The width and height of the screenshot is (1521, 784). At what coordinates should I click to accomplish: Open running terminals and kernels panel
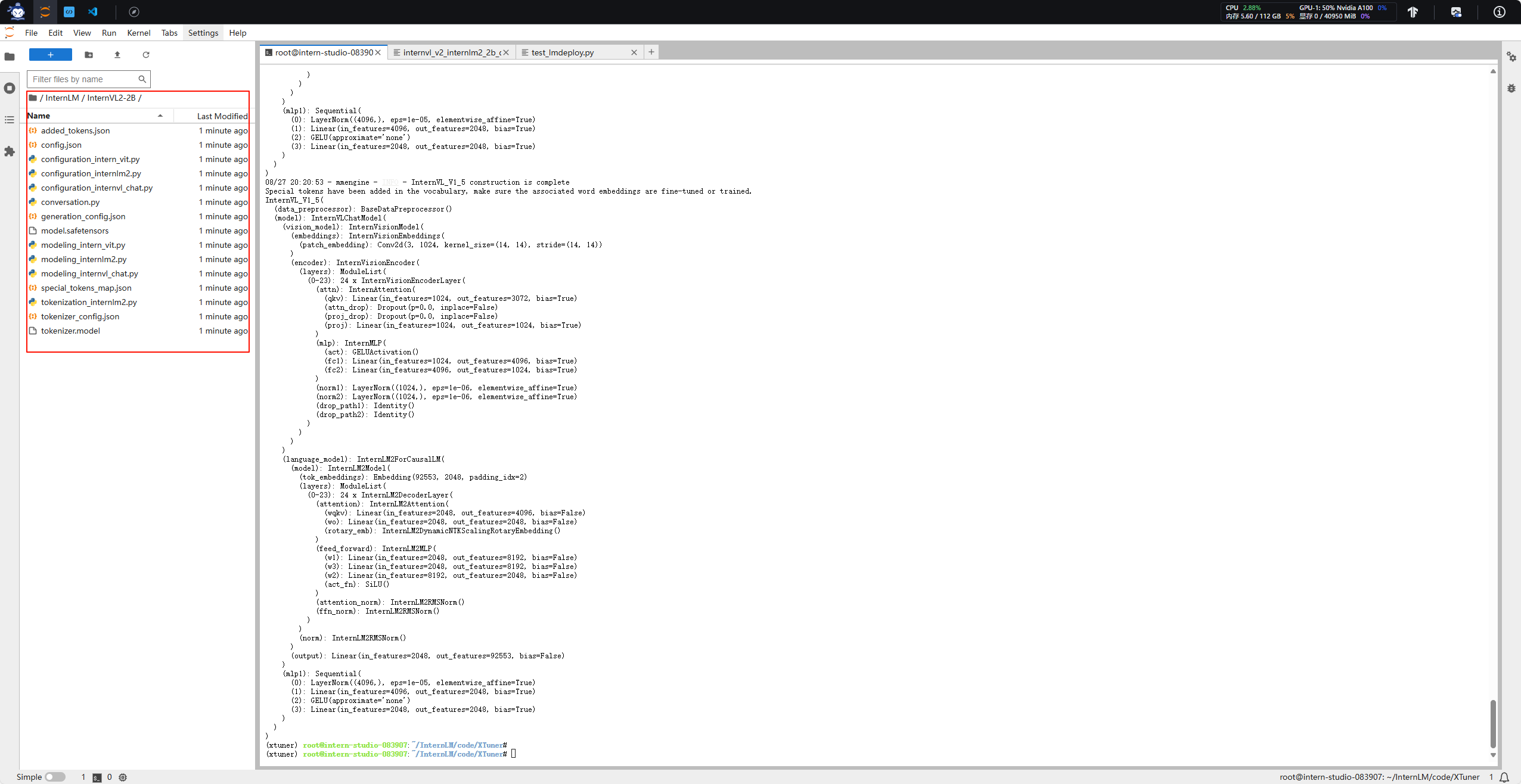pos(10,88)
